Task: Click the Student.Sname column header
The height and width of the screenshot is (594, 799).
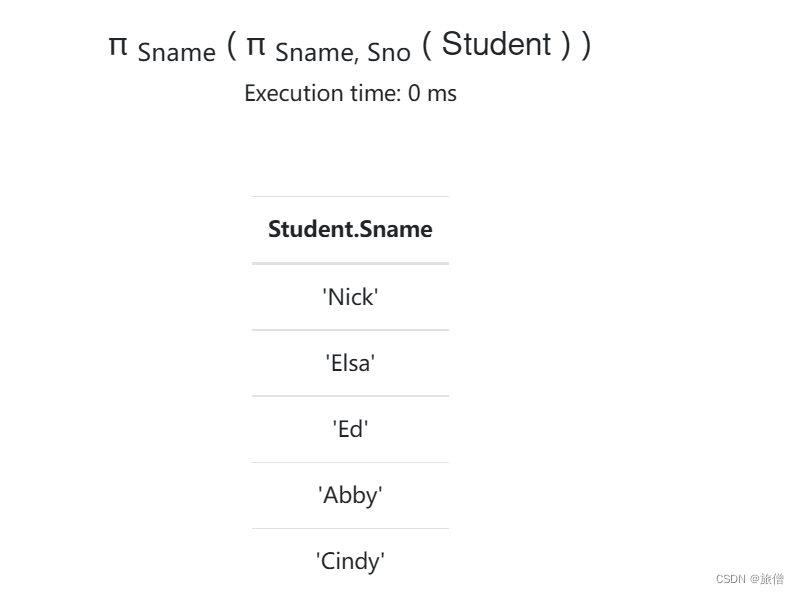Action: click(x=350, y=229)
